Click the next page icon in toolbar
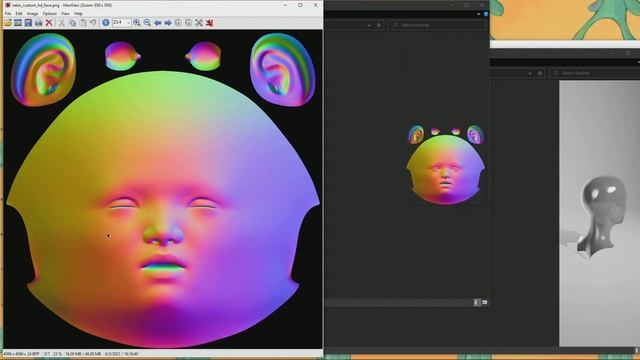 (x=189, y=23)
